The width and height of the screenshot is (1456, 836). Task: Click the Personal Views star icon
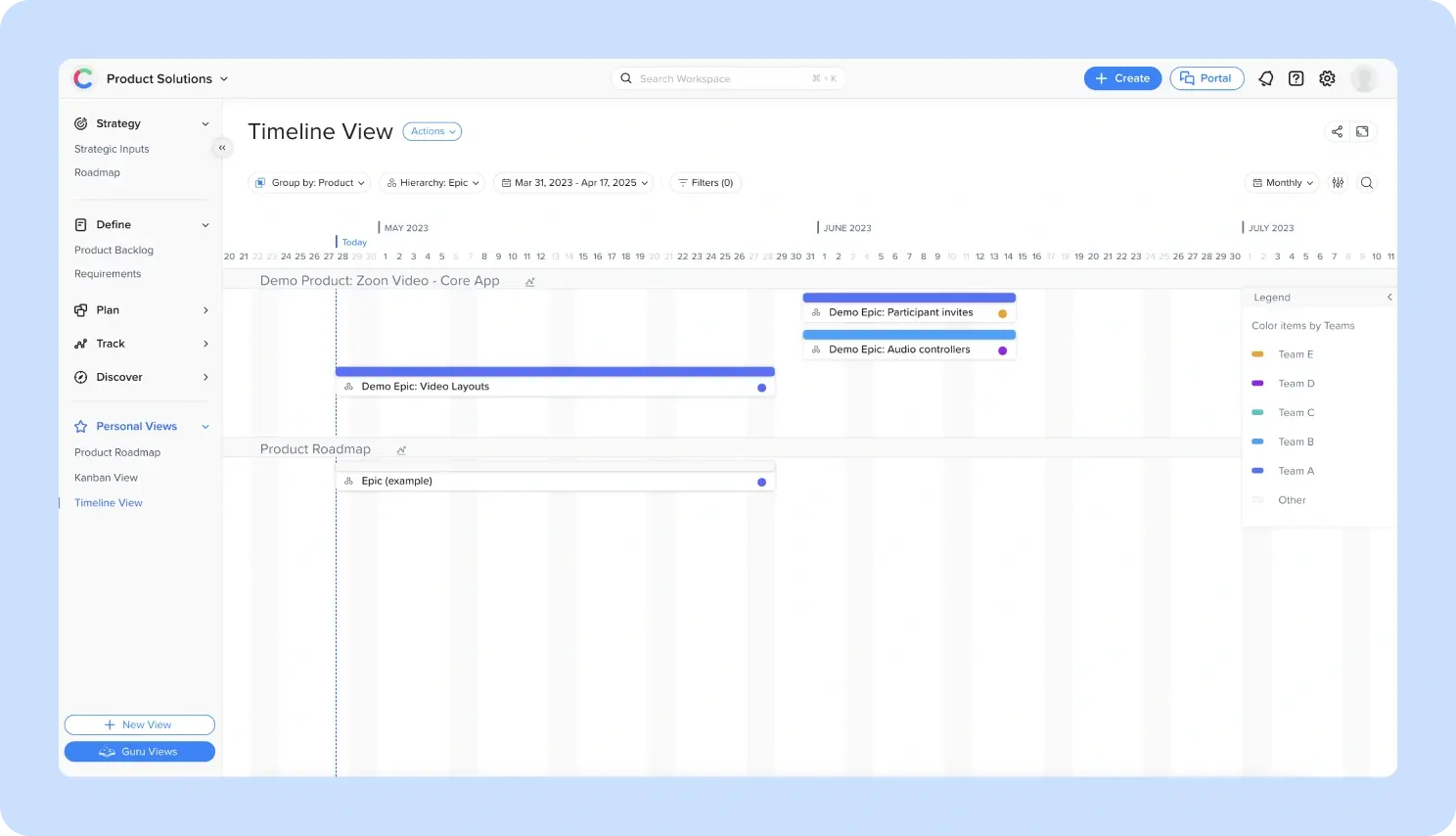(81, 427)
